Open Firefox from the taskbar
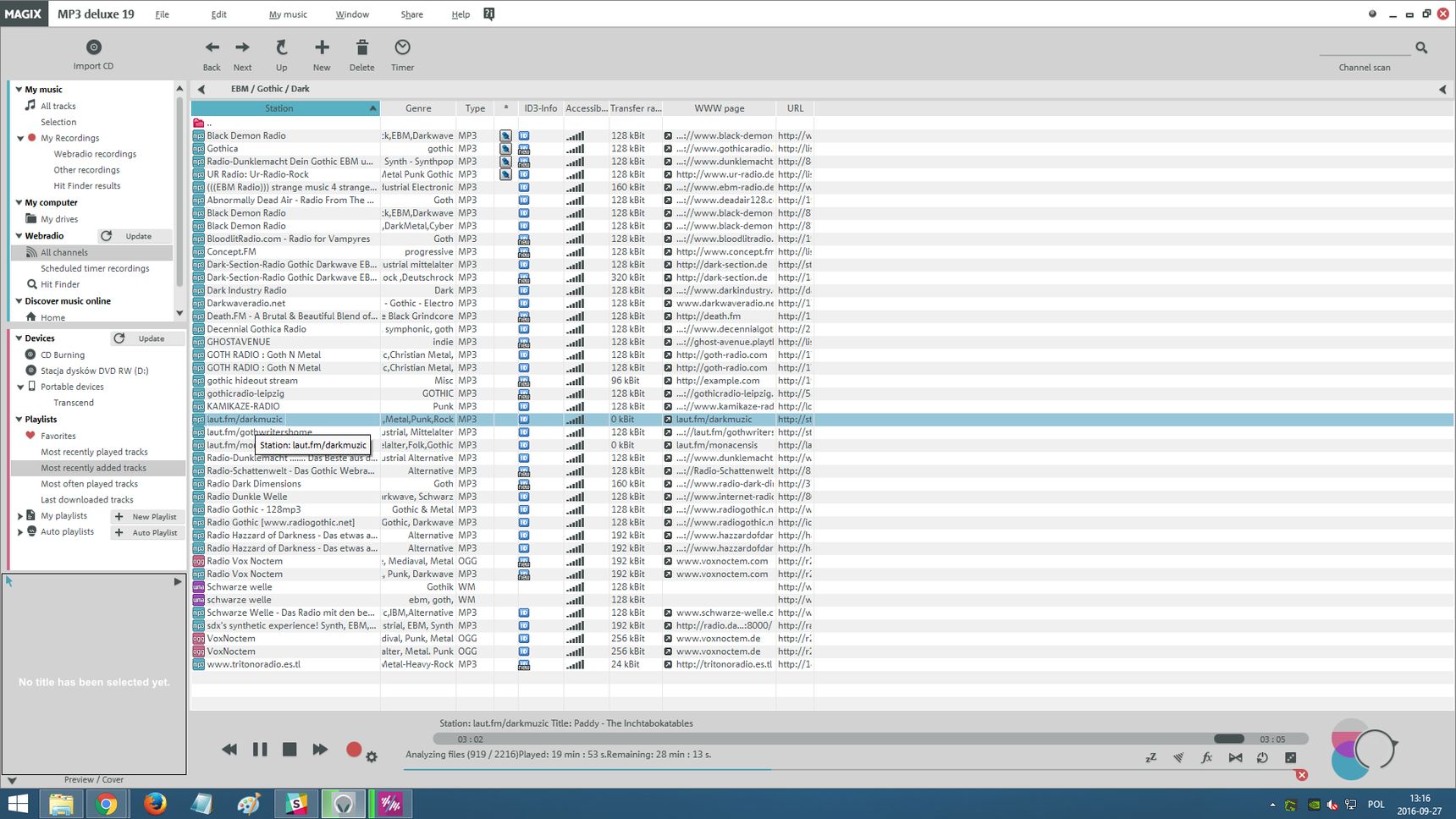This screenshot has width=1456, height=819. pos(154,804)
